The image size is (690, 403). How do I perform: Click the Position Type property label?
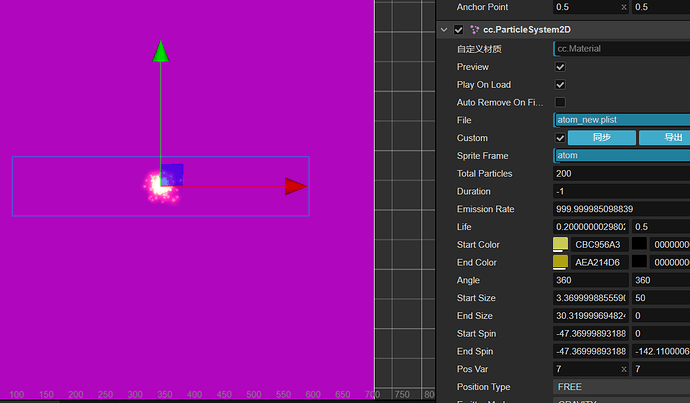(483, 387)
